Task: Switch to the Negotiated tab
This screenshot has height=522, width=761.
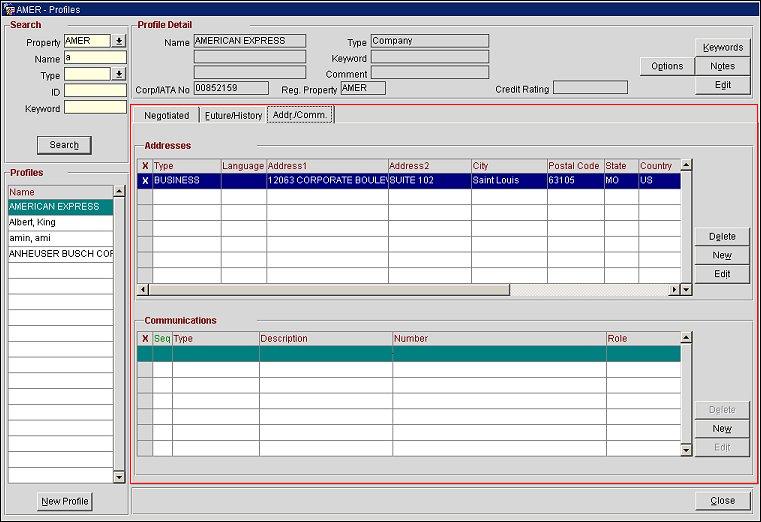Action: pos(166,115)
